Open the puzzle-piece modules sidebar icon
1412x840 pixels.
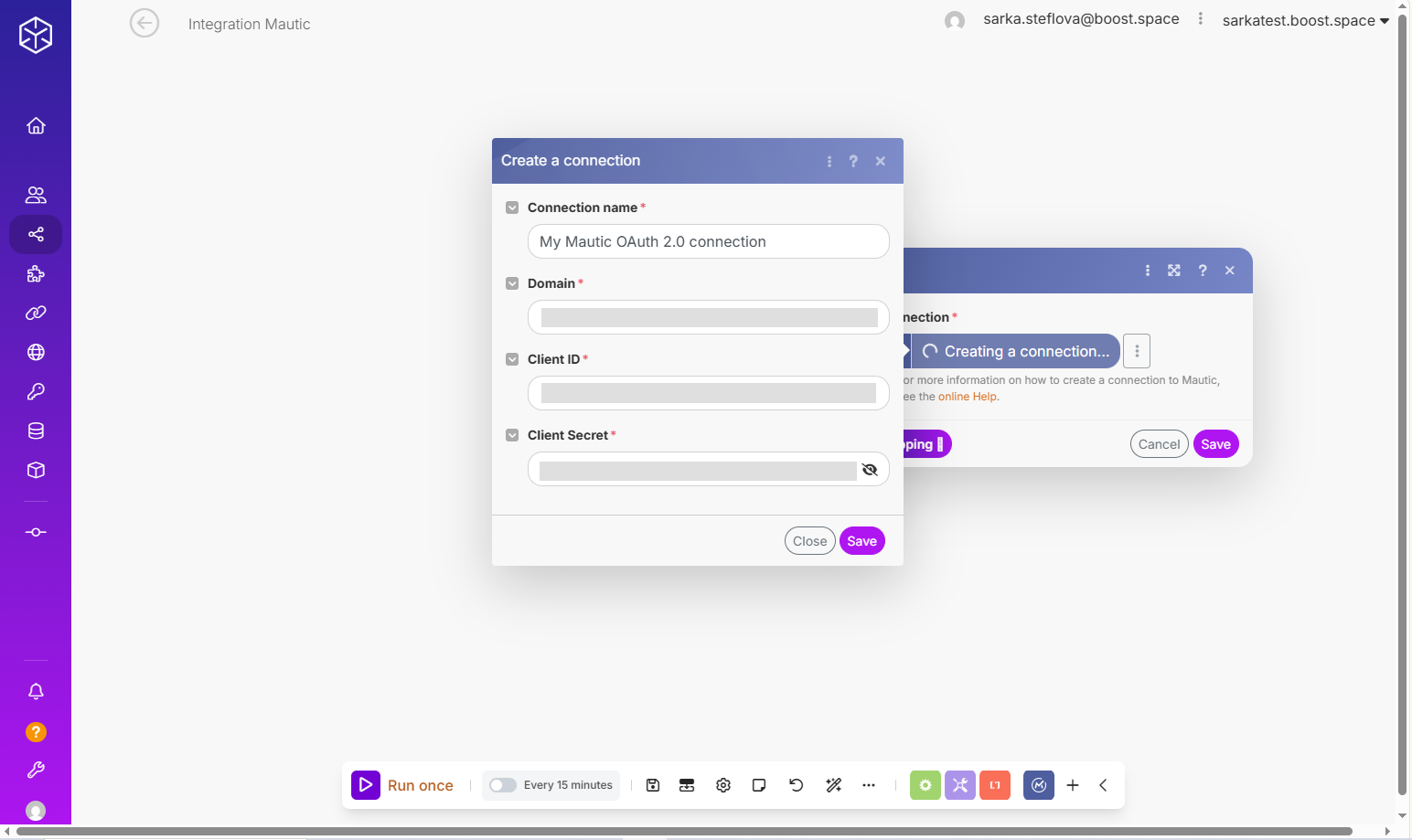coord(36,274)
